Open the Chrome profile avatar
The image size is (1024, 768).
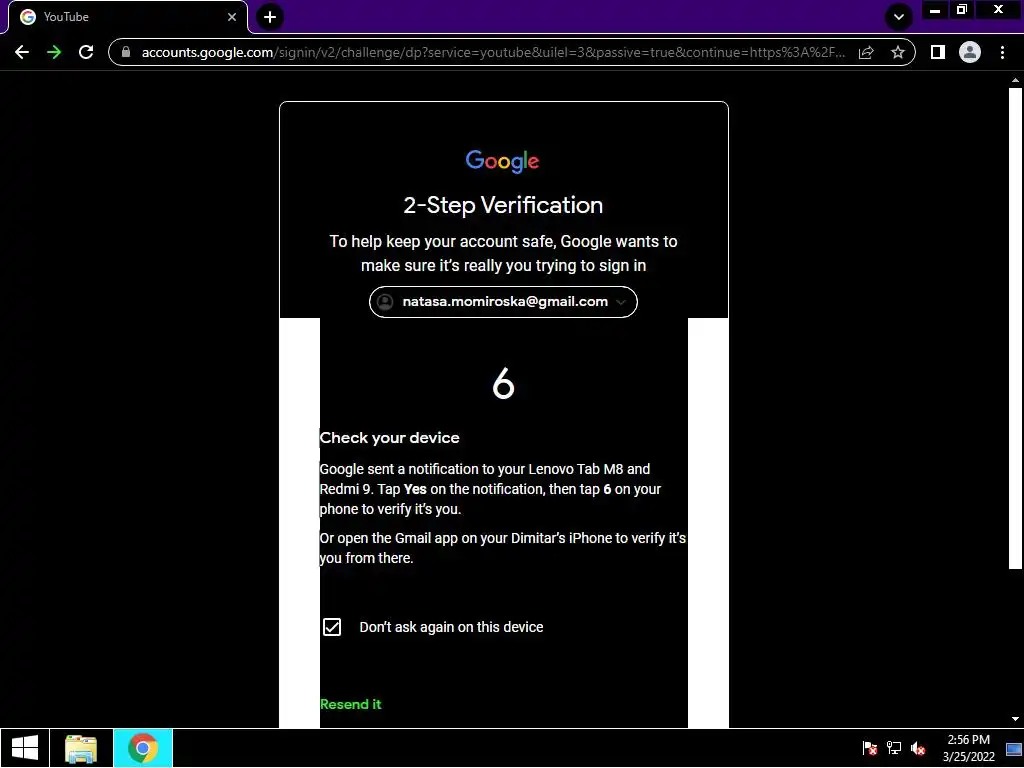coord(970,52)
